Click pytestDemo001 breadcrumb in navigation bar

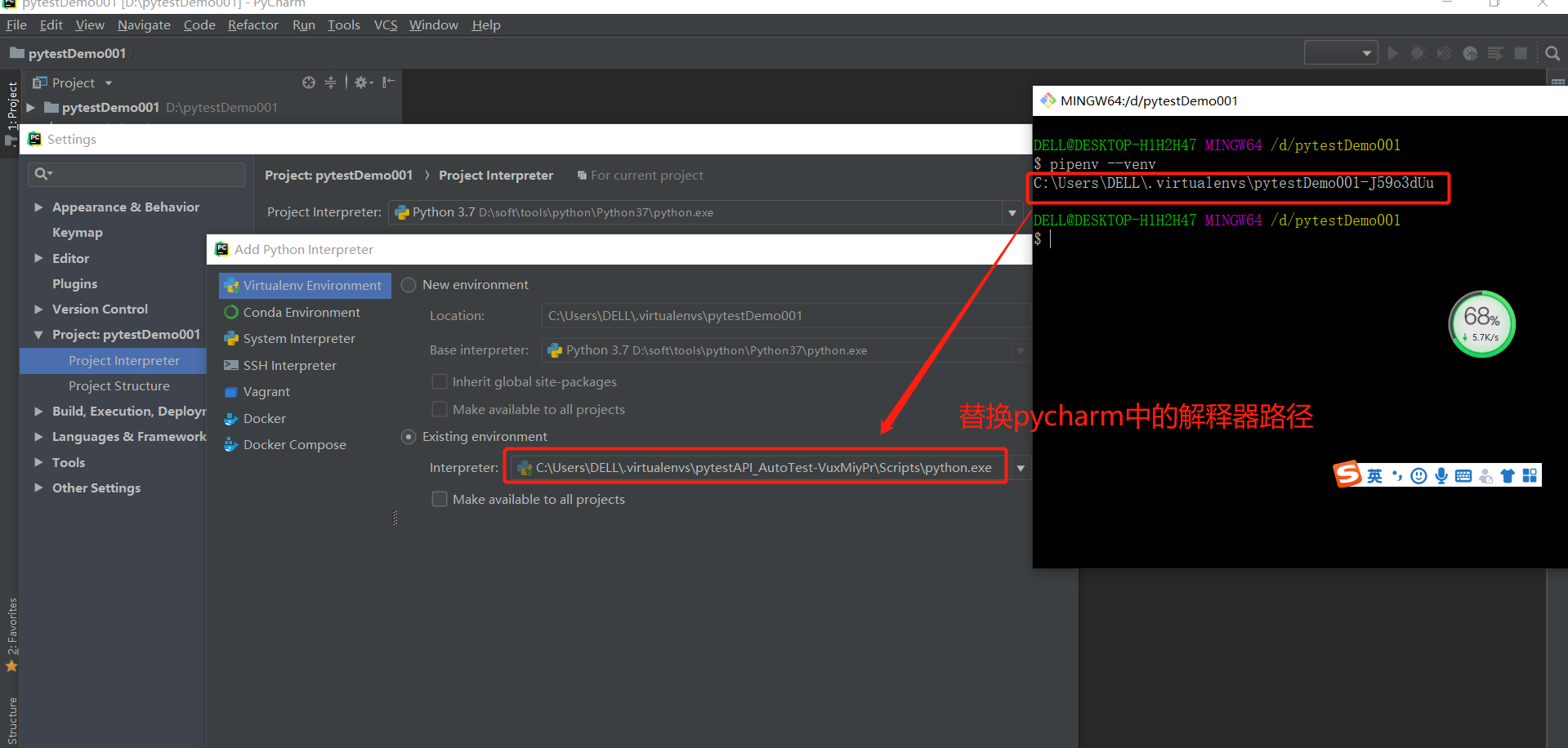77,53
